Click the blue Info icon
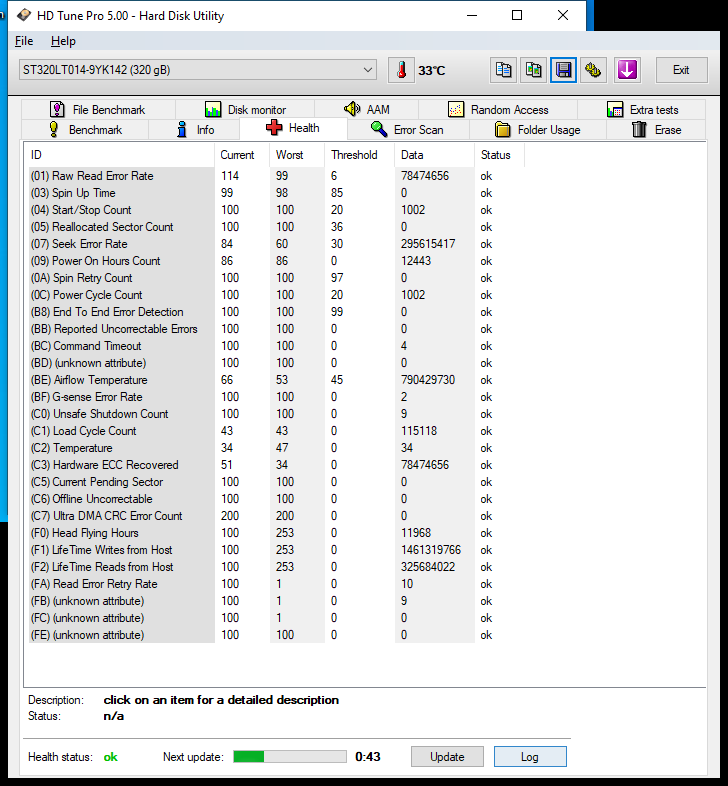Viewport: 728px width, 786px height. pos(181,129)
